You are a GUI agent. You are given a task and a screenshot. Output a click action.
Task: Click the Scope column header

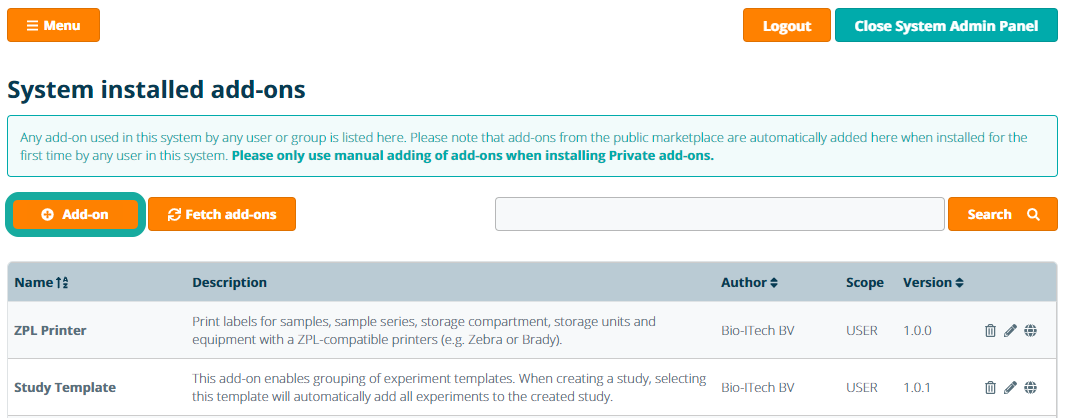tap(864, 283)
